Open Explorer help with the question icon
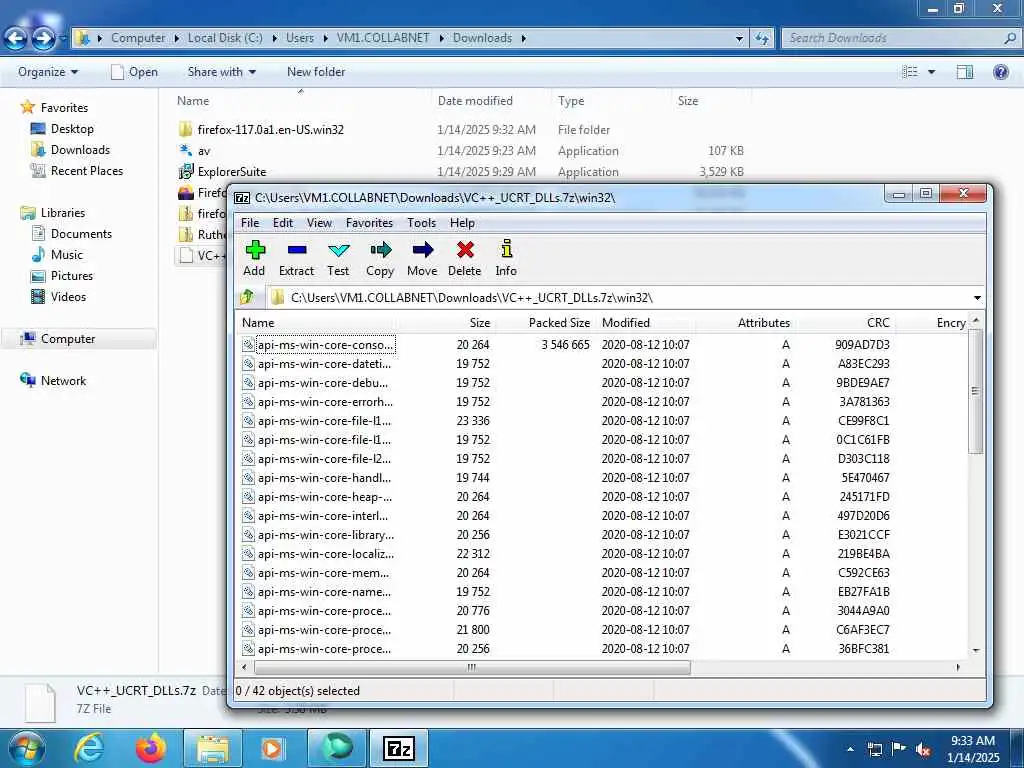Viewport: 1024px width, 768px height. 1000,72
